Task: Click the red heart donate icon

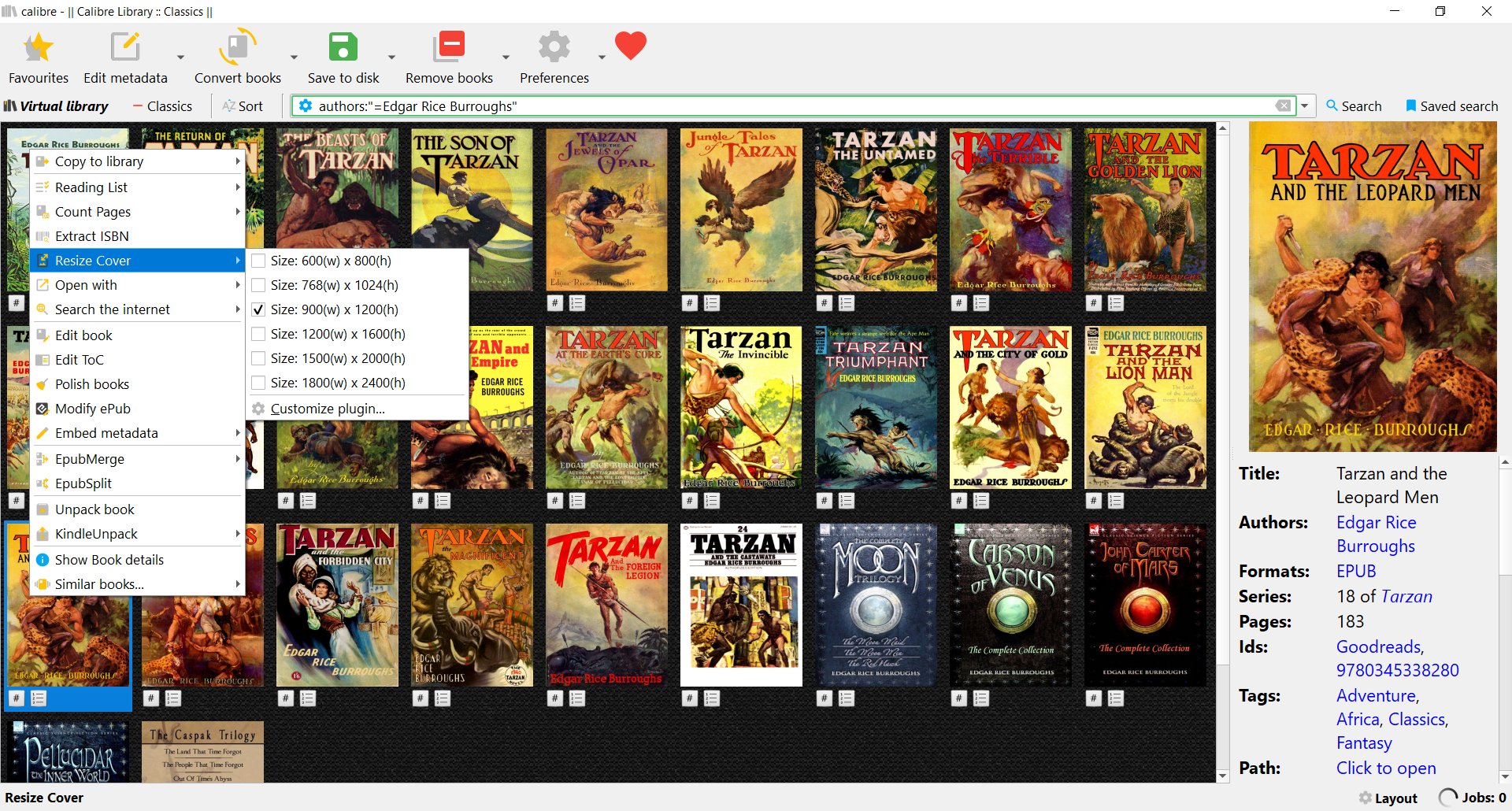Action: point(631,46)
